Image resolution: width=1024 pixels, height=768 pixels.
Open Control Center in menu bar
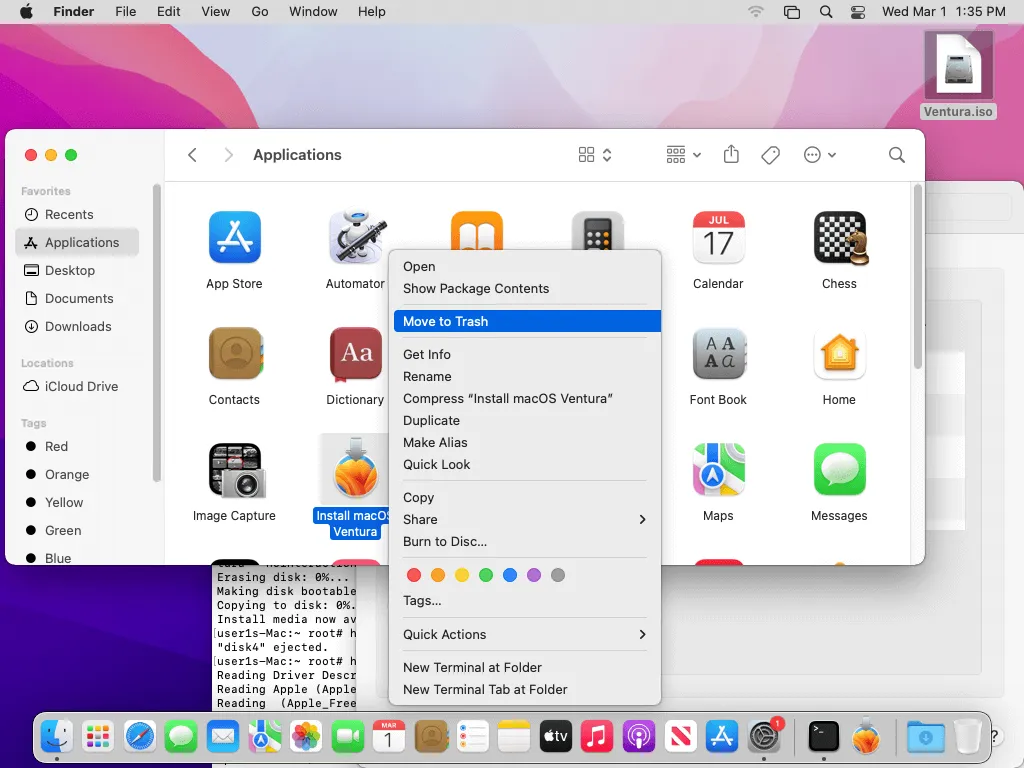[858, 12]
